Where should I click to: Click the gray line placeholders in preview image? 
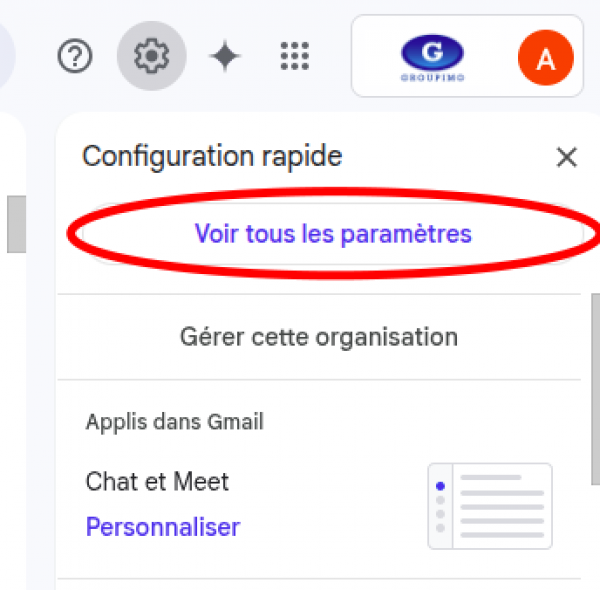[x=502, y=506]
